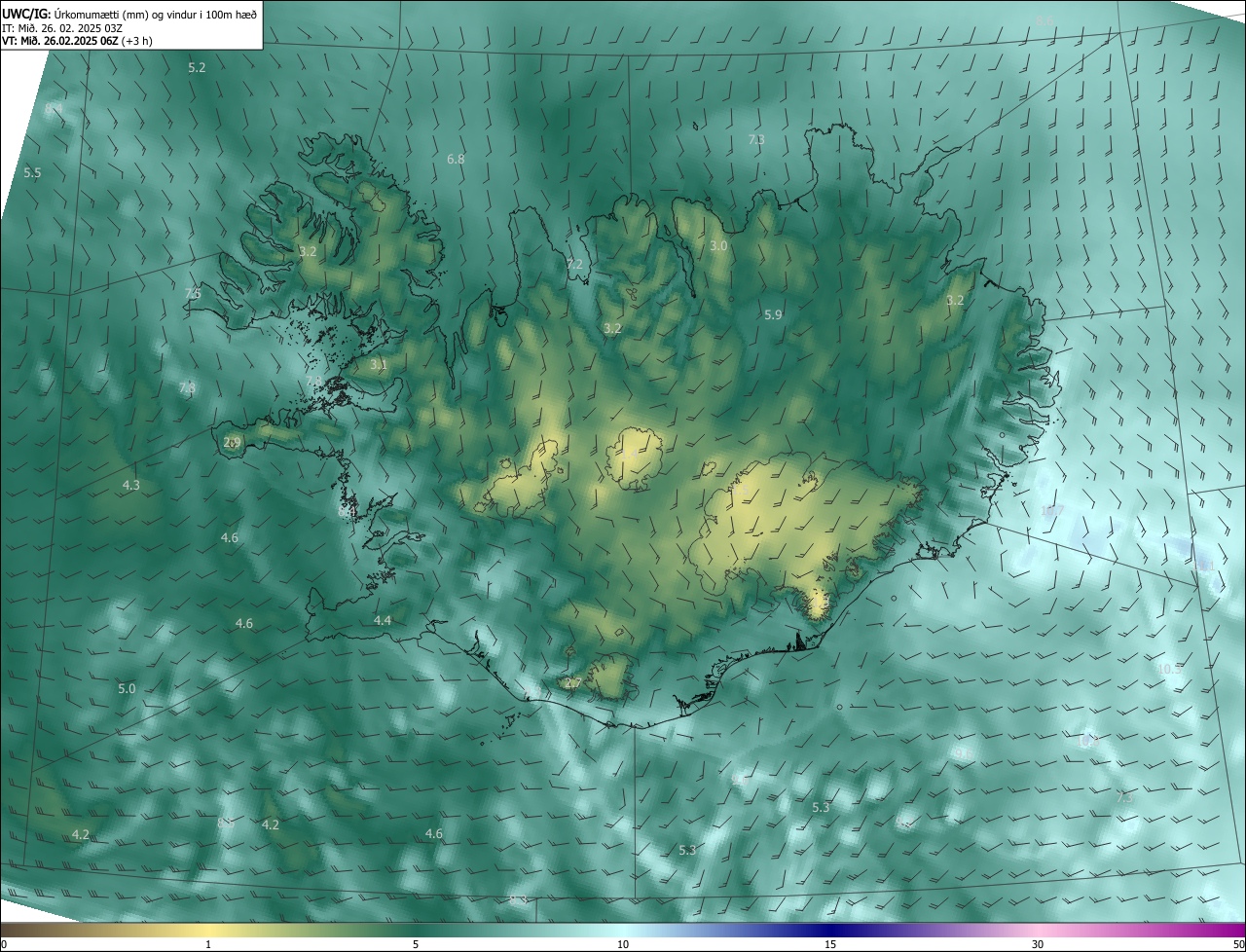Screen dimensions: 1246x952
Task: Click the 4.4 value label on the map
Action: coord(383,620)
